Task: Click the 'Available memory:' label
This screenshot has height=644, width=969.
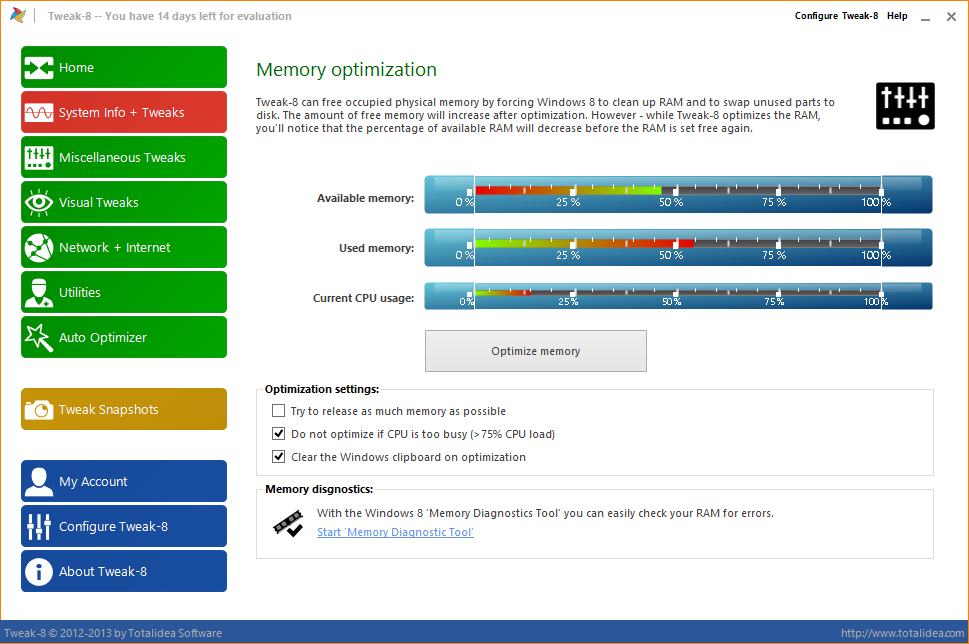Action: tap(365, 198)
